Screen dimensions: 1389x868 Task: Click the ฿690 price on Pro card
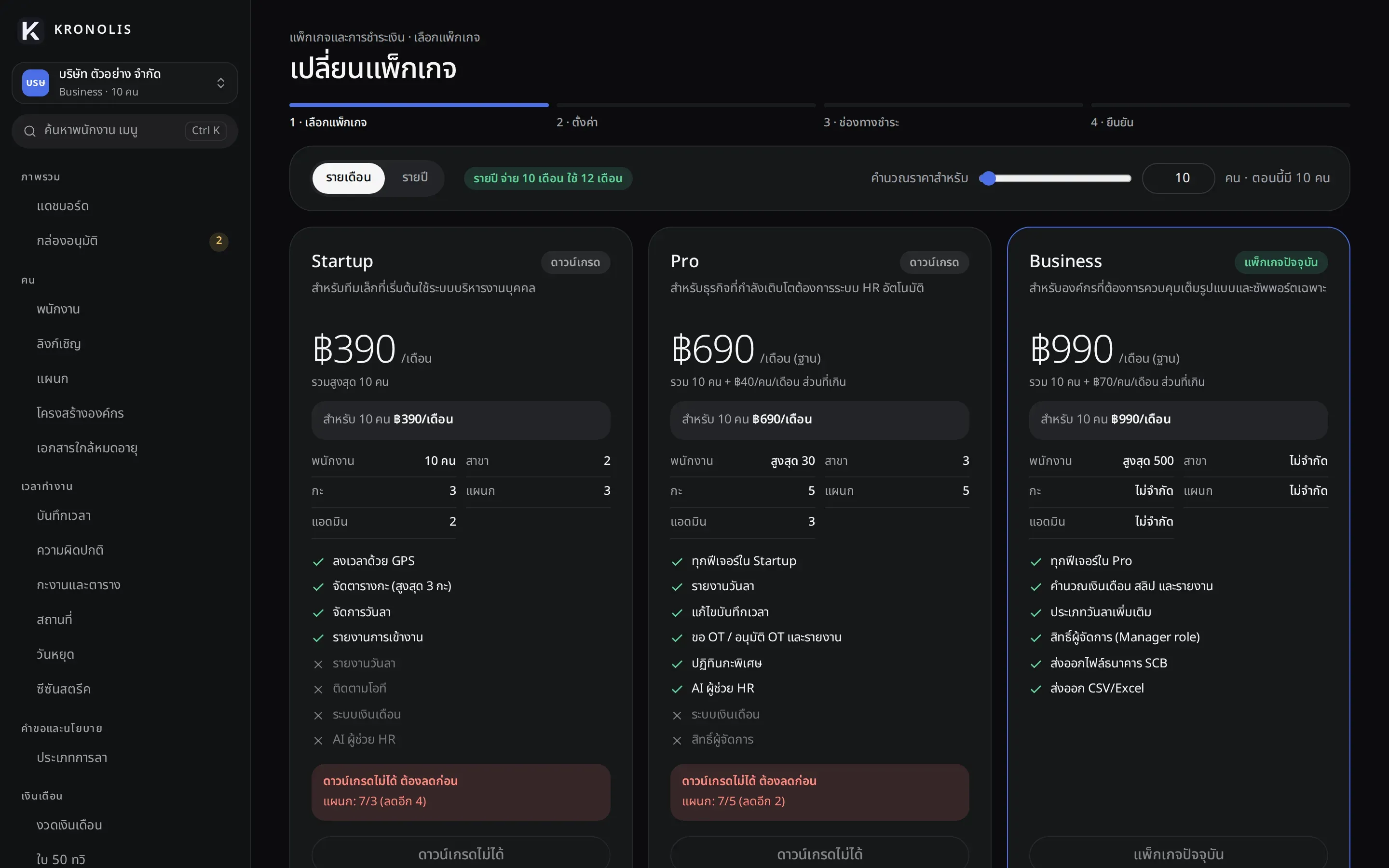712,349
